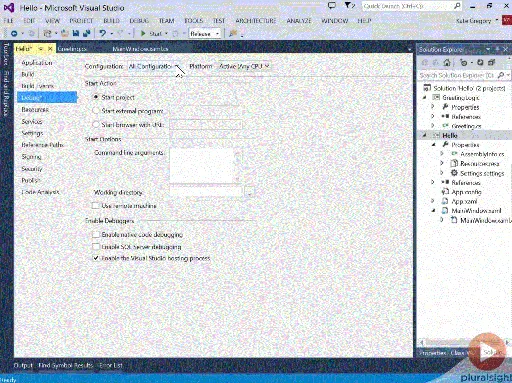Select the Start project radio button
Screen dimensions: 512x383
click(x=96, y=97)
